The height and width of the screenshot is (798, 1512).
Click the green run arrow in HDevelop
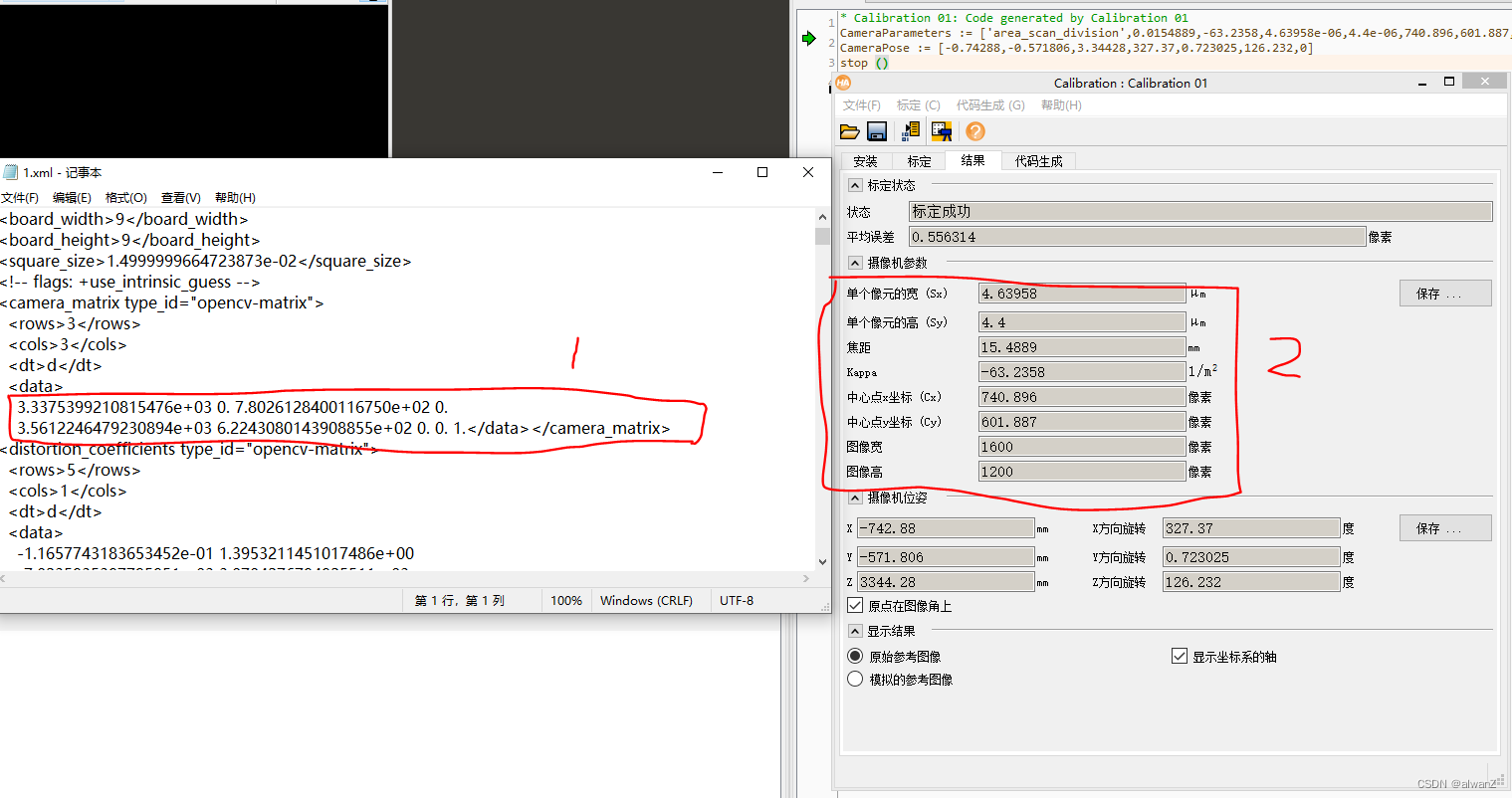coord(807,39)
